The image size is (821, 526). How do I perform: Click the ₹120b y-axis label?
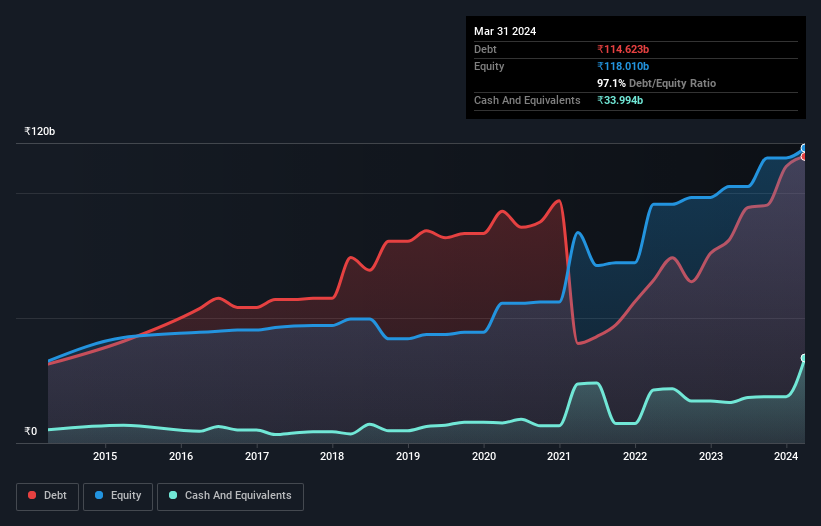pyautogui.click(x=40, y=131)
